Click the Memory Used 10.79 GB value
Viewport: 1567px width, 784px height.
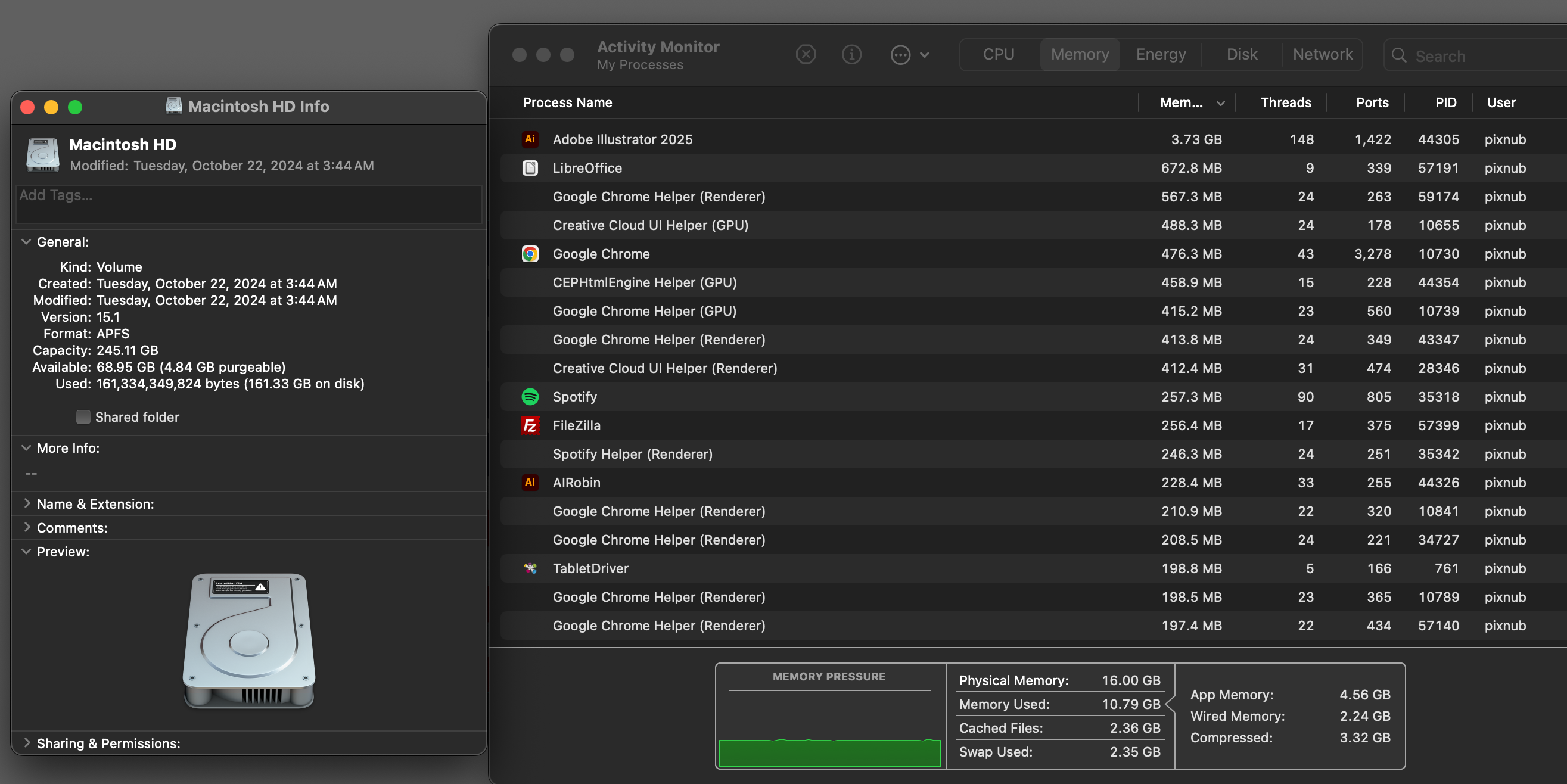[x=1131, y=704]
